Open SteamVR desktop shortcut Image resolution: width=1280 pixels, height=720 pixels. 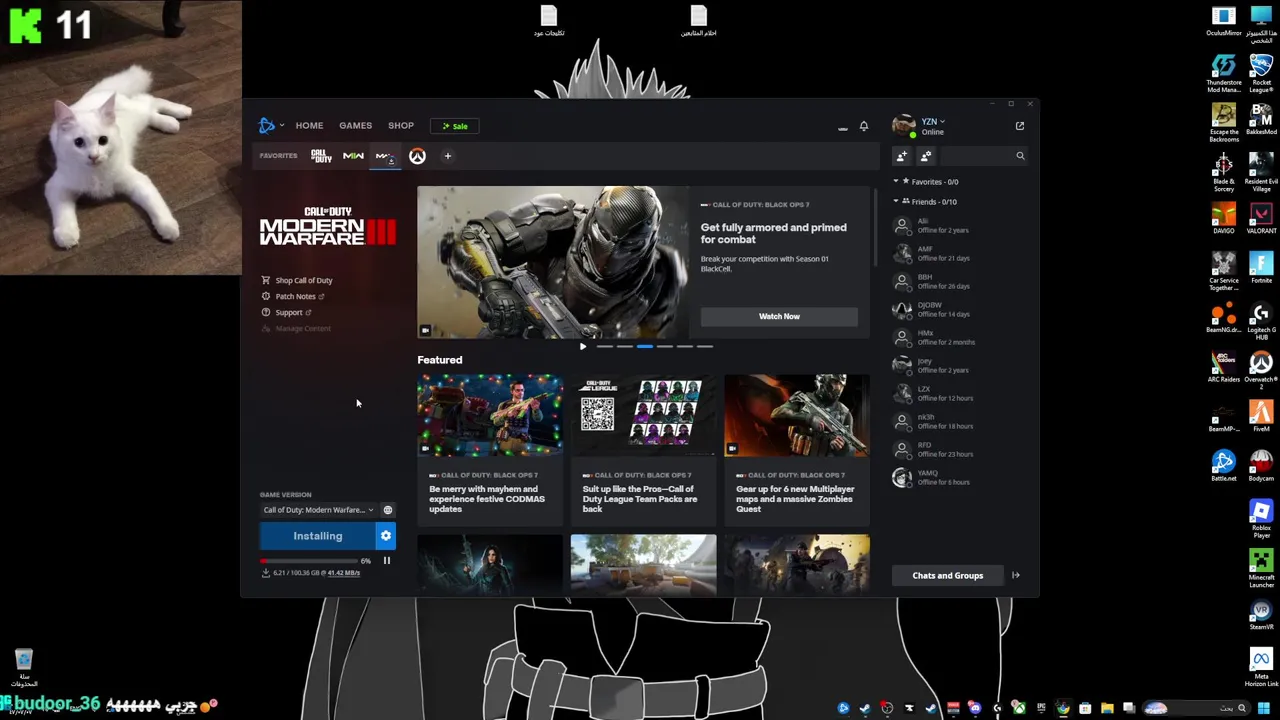(1261, 615)
